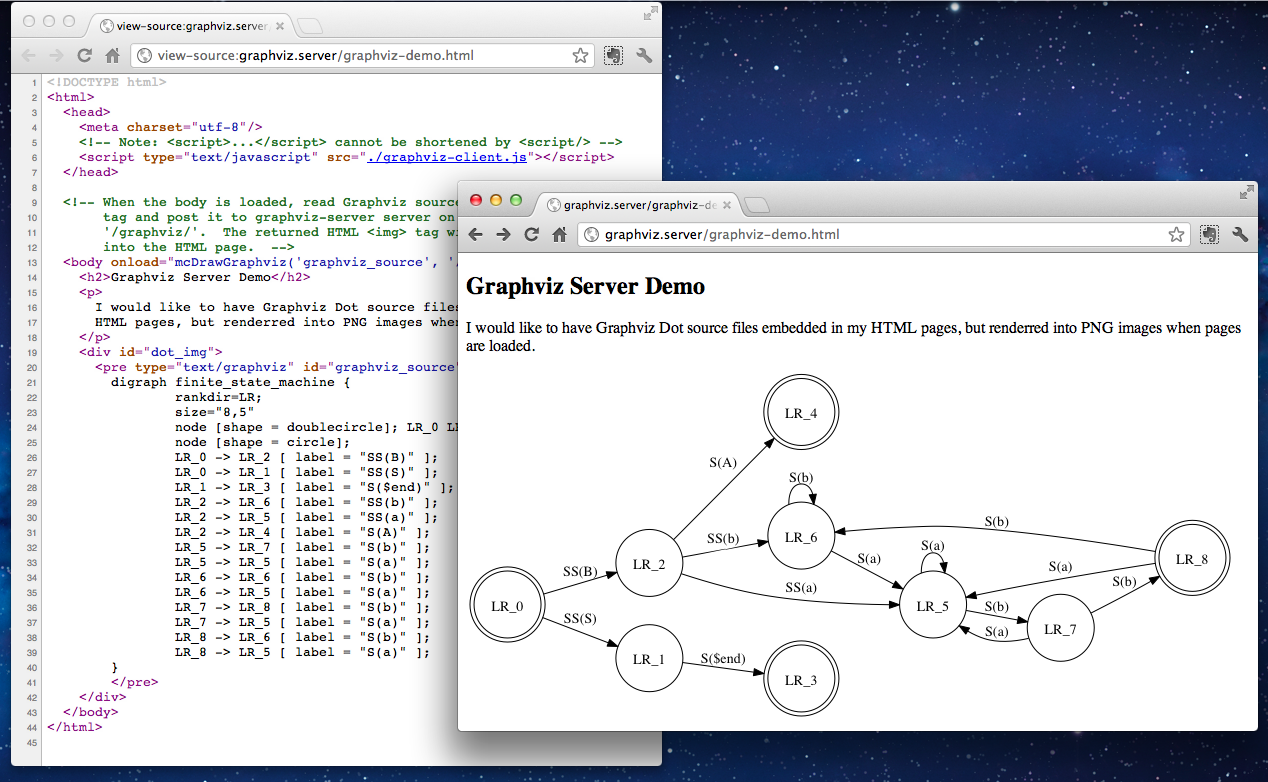
Task: Click Forward arrow in graphviz-demo front window
Action: [x=504, y=234]
